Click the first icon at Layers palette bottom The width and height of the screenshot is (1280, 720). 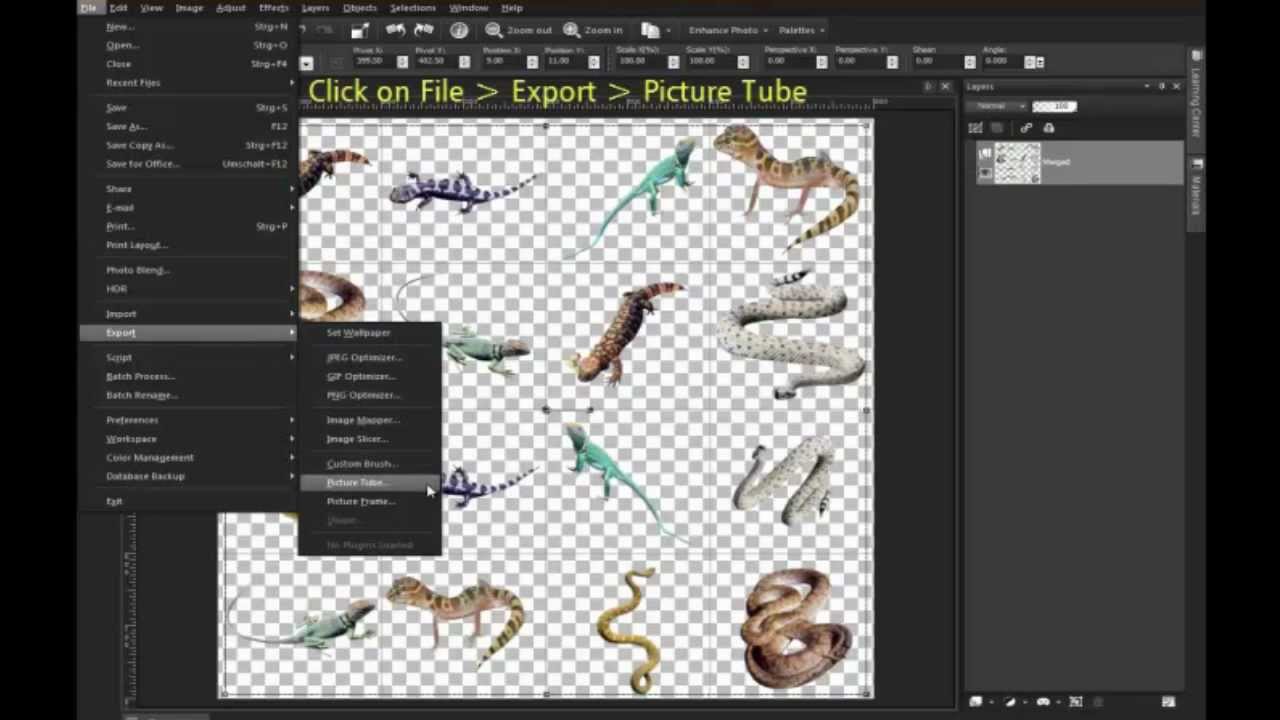[976, 702]
